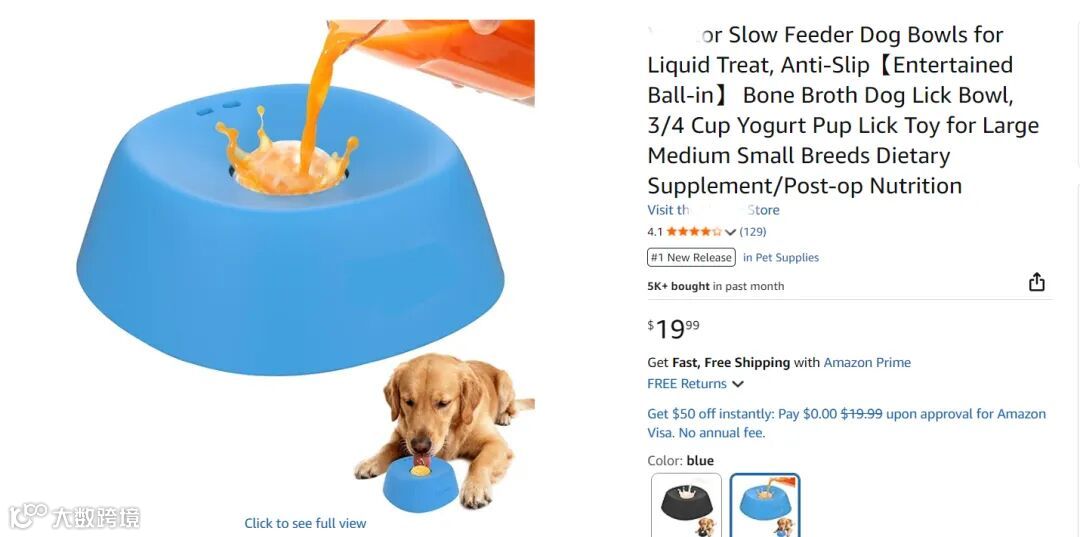
Task: Open the rating breakdown chevron
Action: [731, 232]
